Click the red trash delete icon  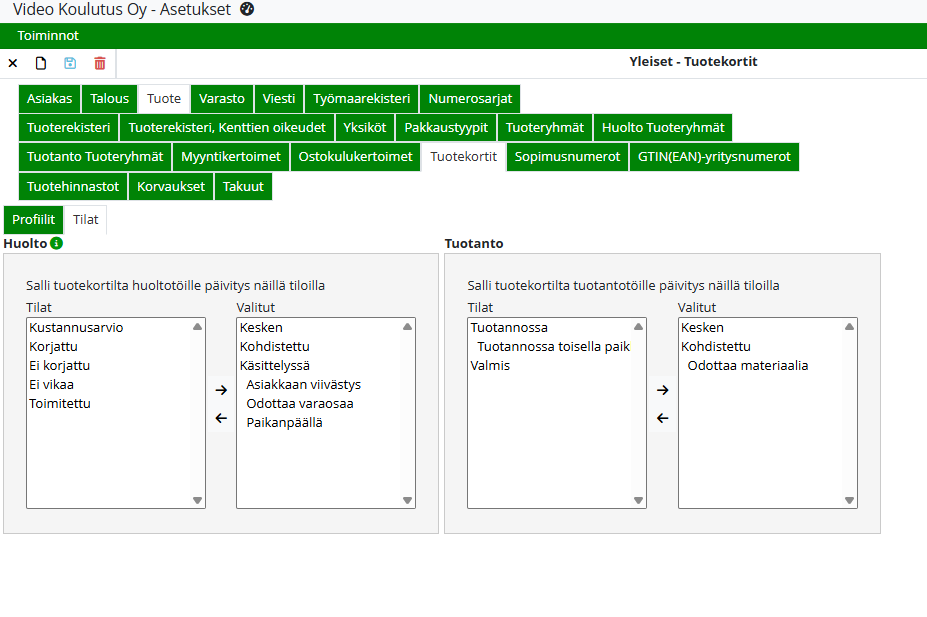tap(100, 63)
